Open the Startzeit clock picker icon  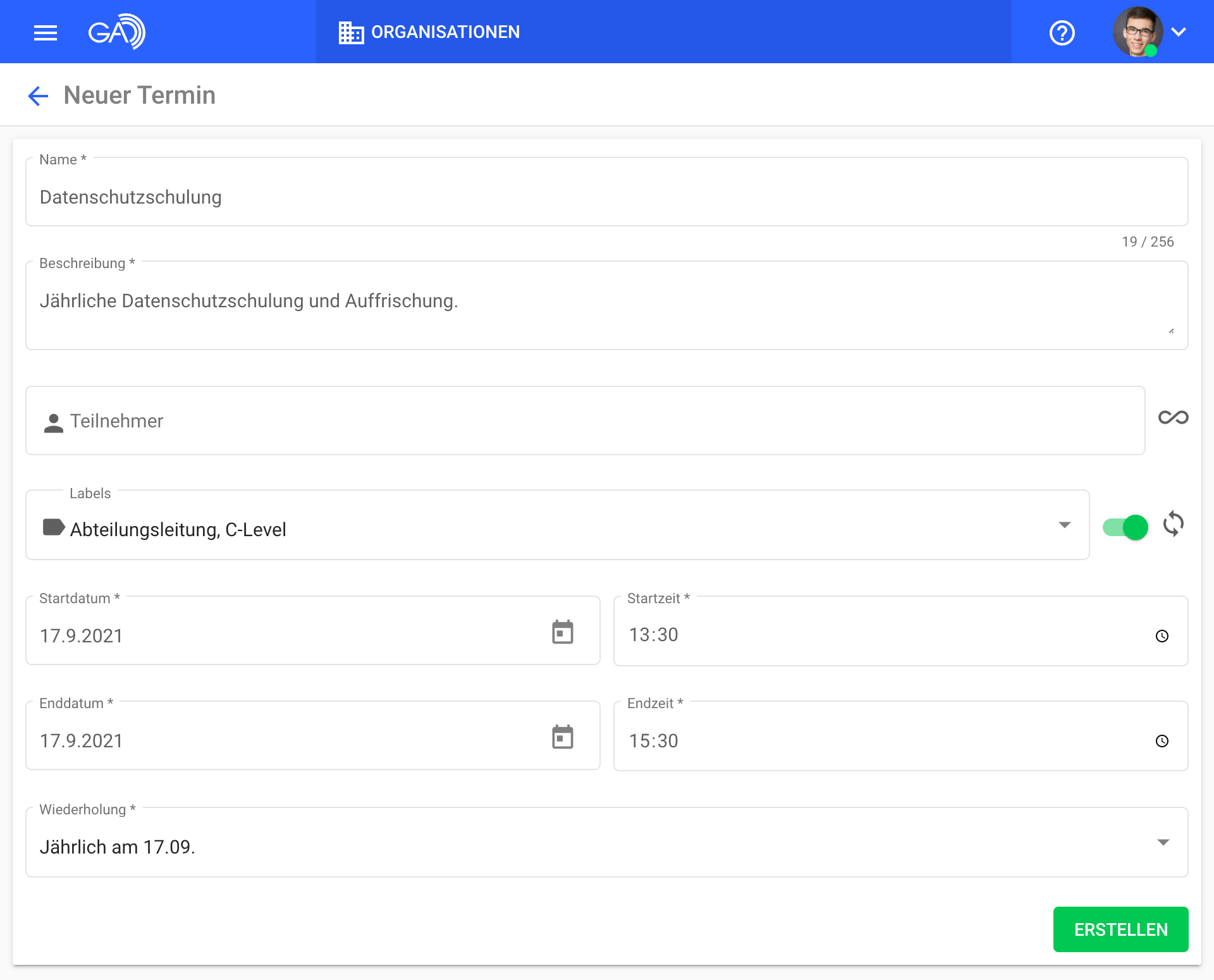pyautogui.click(x=1162, y=636)
